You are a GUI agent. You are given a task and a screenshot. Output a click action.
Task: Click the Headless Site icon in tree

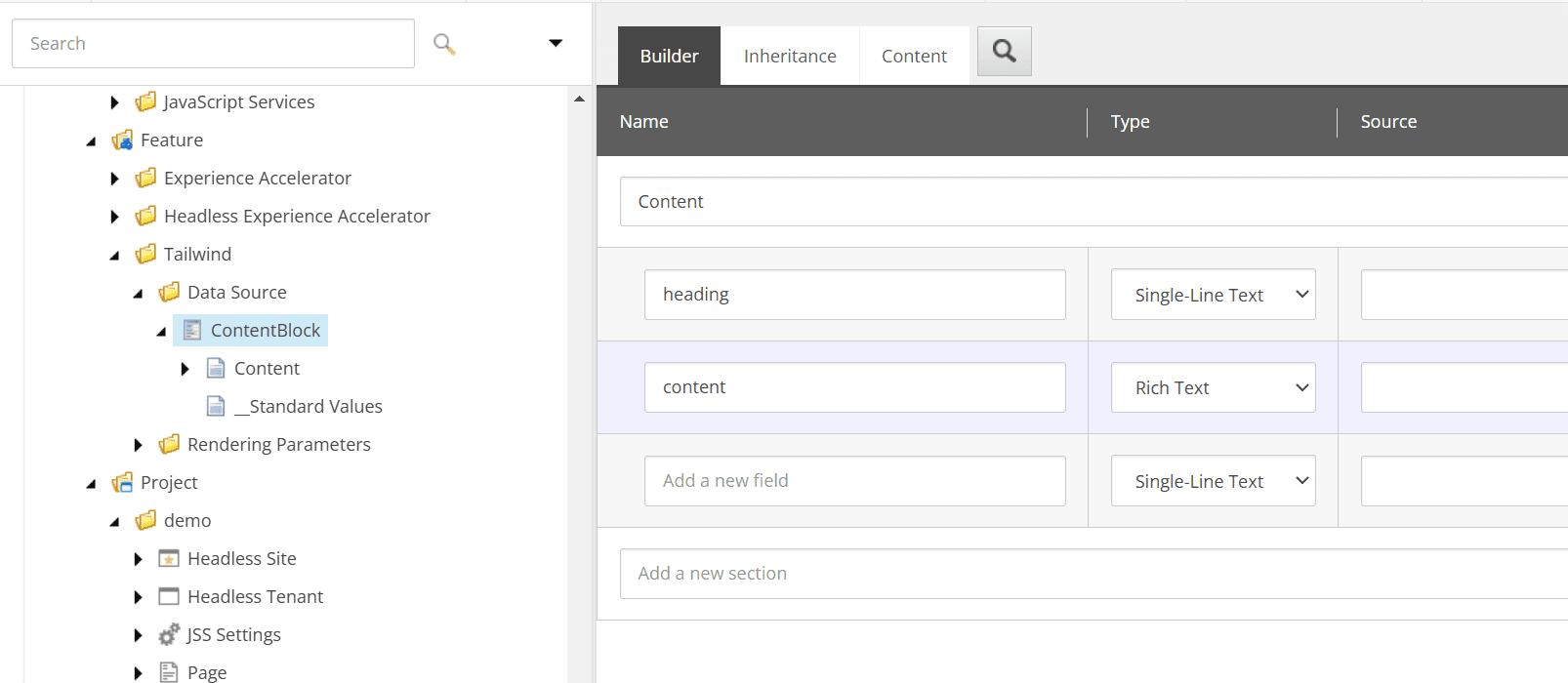(x=169, y=559)
